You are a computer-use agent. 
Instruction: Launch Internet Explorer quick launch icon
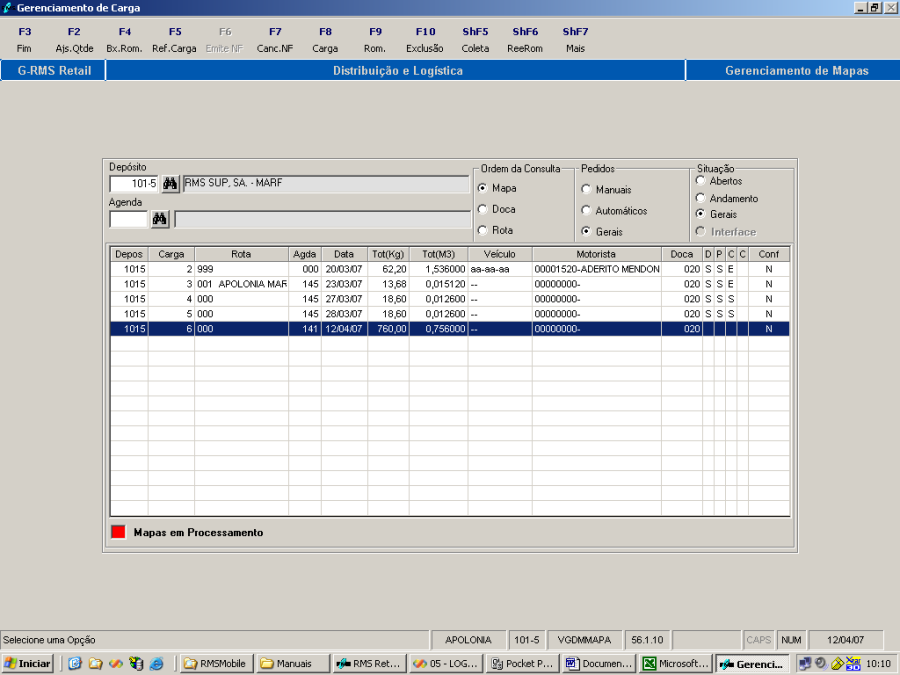point(156,664)
